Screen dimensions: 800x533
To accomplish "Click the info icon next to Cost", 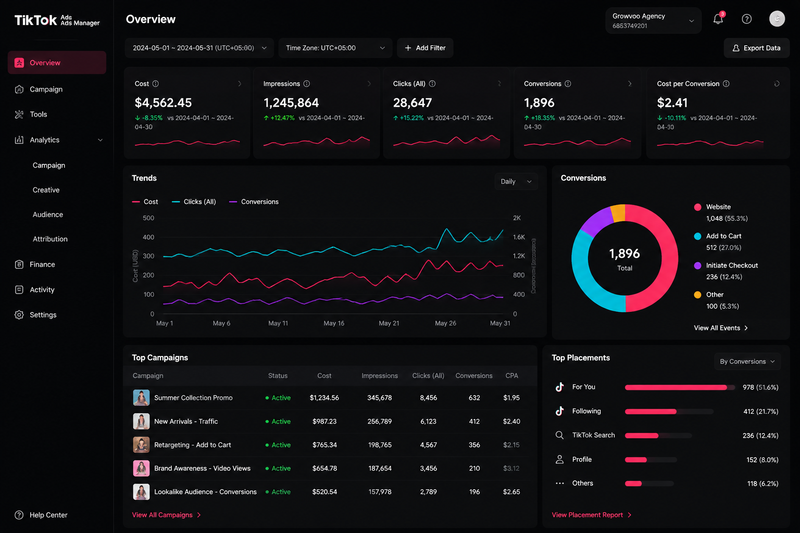I will coord(156,84).
